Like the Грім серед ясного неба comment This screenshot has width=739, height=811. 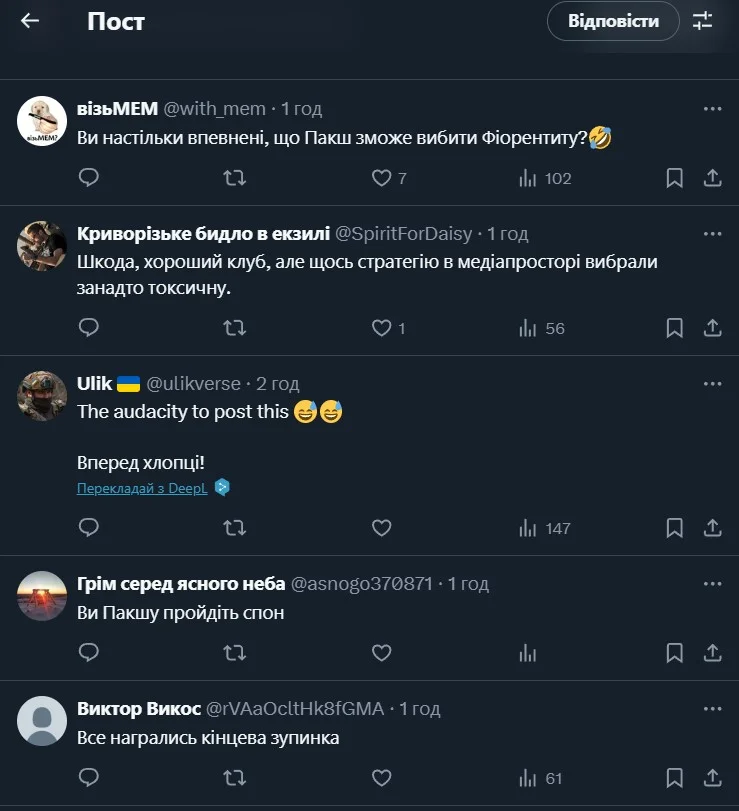381,653
